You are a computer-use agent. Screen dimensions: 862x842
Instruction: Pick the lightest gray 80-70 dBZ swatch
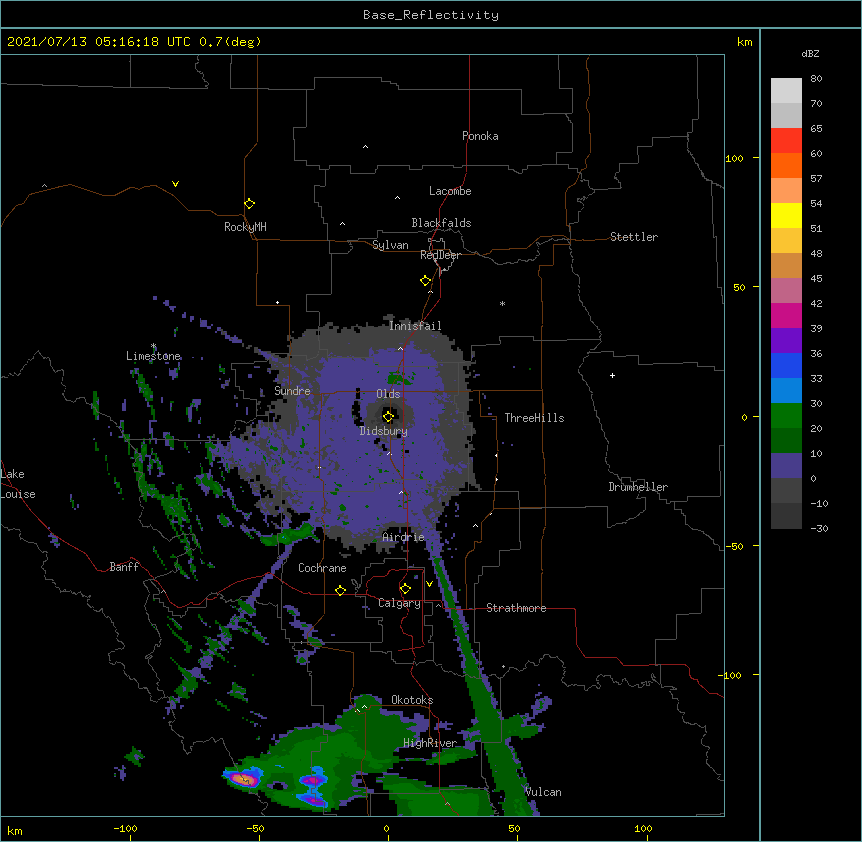pyautogui.click(x=786, y=90)
